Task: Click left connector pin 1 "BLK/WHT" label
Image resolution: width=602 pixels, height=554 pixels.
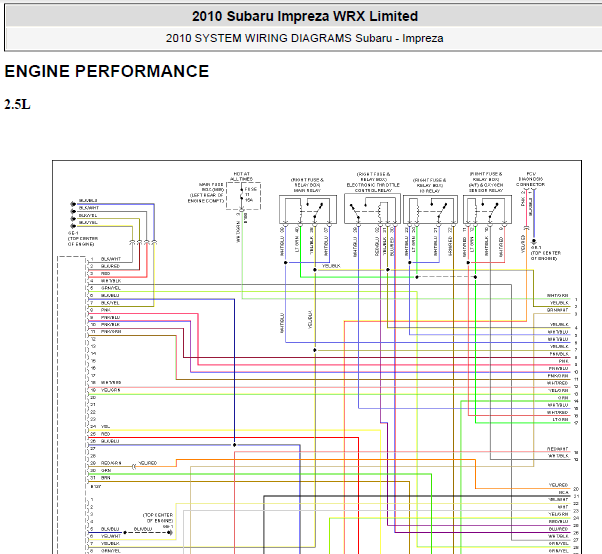Action: click(111, 259)
